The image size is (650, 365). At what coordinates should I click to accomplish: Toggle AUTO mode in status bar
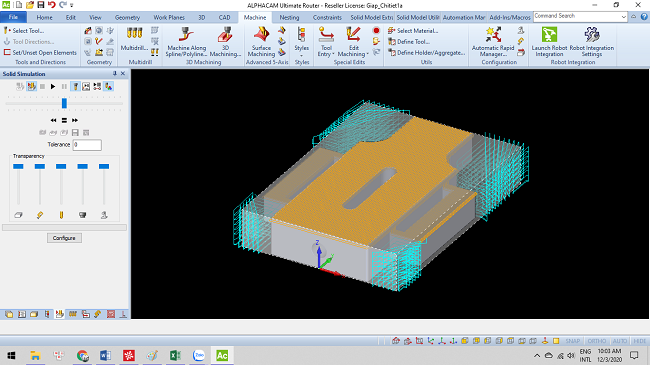tap(620, 341)
